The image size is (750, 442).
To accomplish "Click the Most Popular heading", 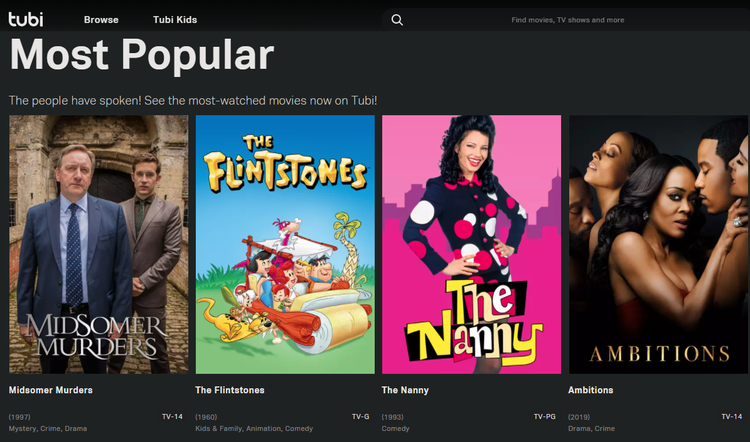I will 142,55.
